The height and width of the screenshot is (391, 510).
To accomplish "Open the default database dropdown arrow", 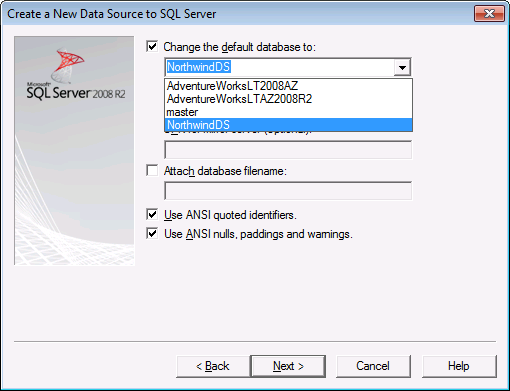I will [402, 68].
